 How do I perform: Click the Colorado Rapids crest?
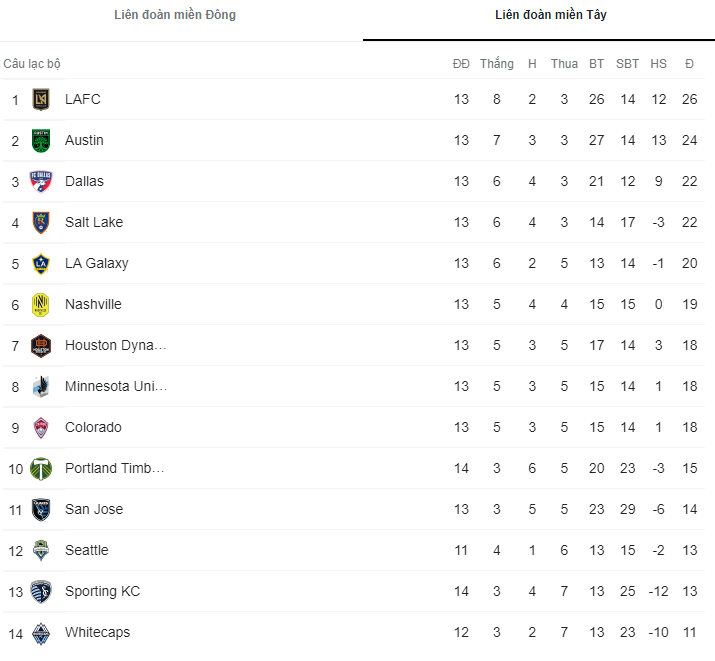tap(41, 428)
